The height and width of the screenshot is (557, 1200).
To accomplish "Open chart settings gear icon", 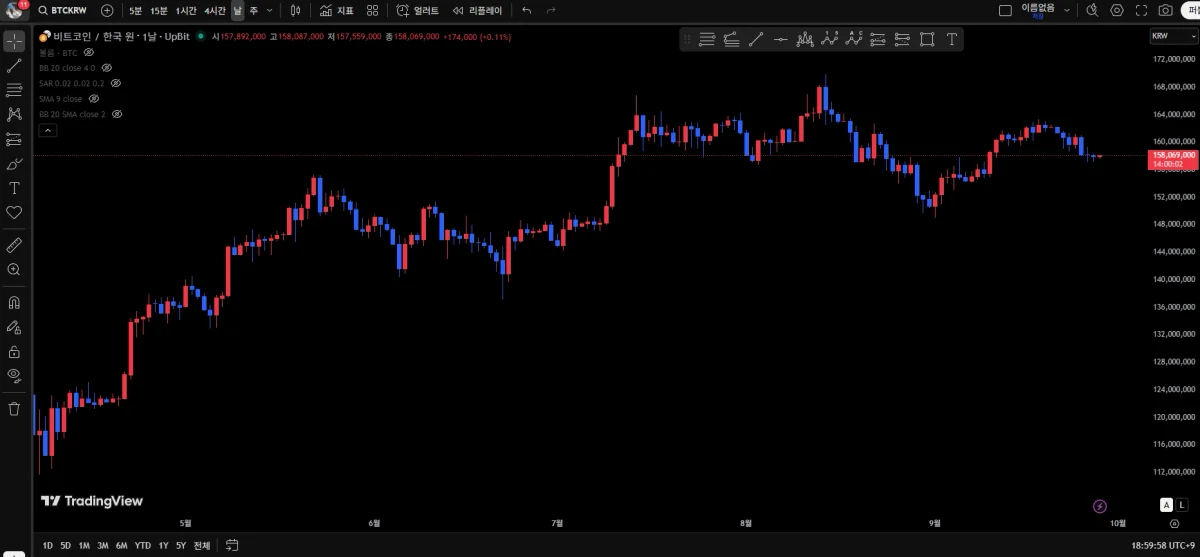I will pyautogui.click(x=1117, y=10).
